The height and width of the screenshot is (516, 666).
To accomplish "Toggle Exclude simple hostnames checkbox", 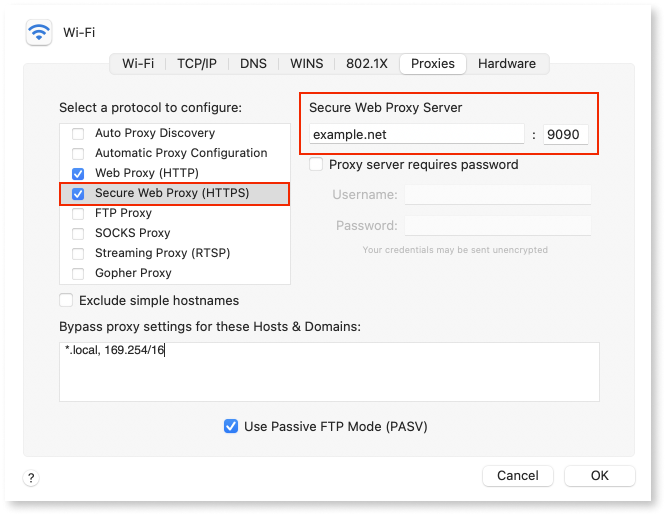I will pos(67,300).
